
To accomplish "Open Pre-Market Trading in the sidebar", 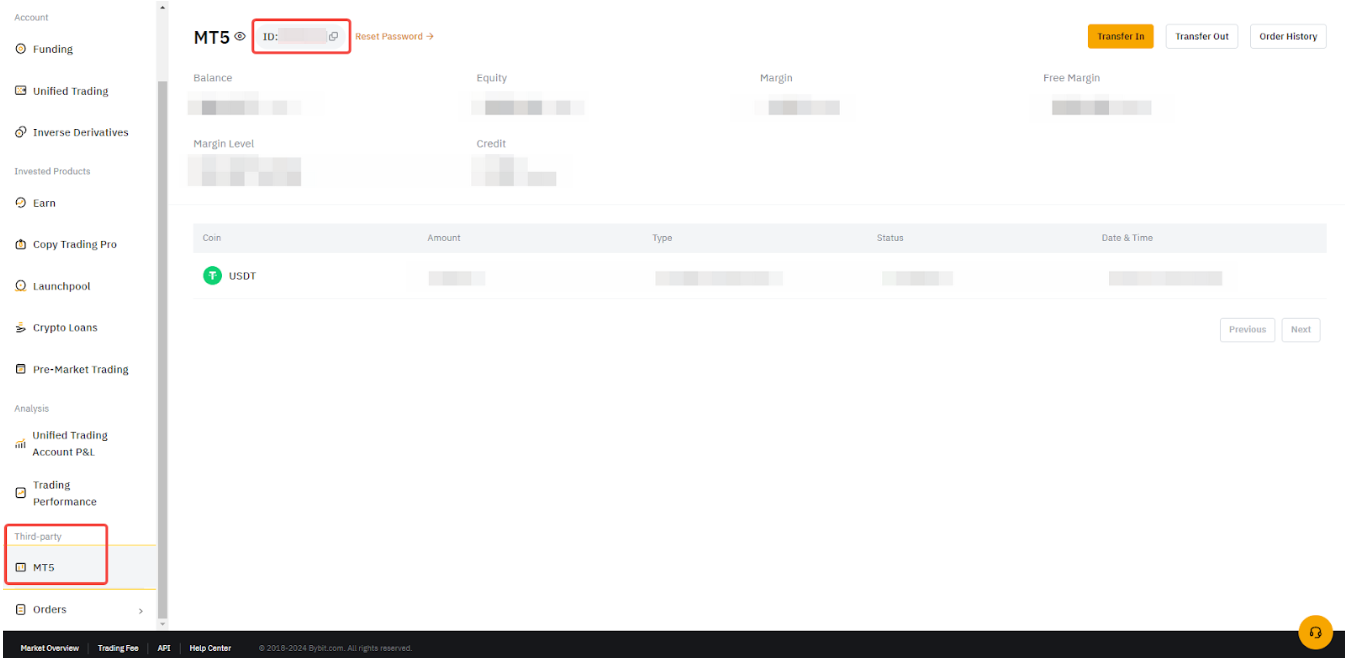I will pyautogui.click(x=80, y=370).
